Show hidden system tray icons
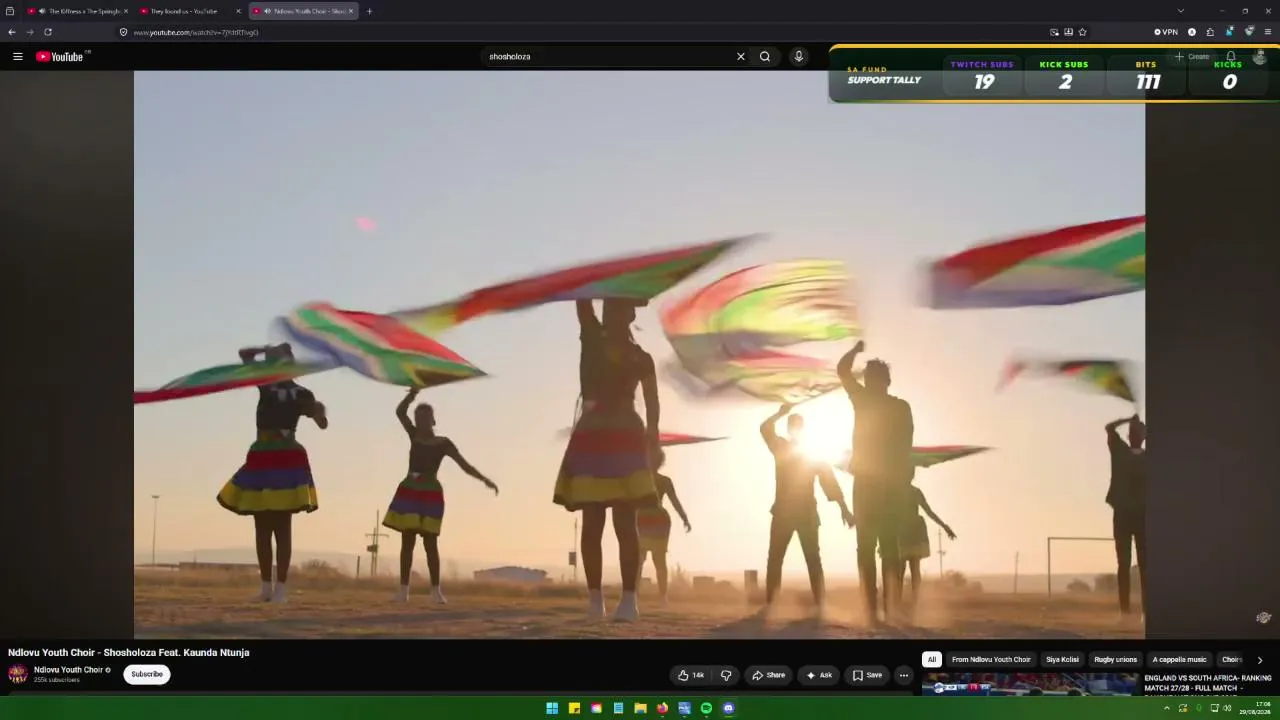1280x720 pixels. point(1166,708)
